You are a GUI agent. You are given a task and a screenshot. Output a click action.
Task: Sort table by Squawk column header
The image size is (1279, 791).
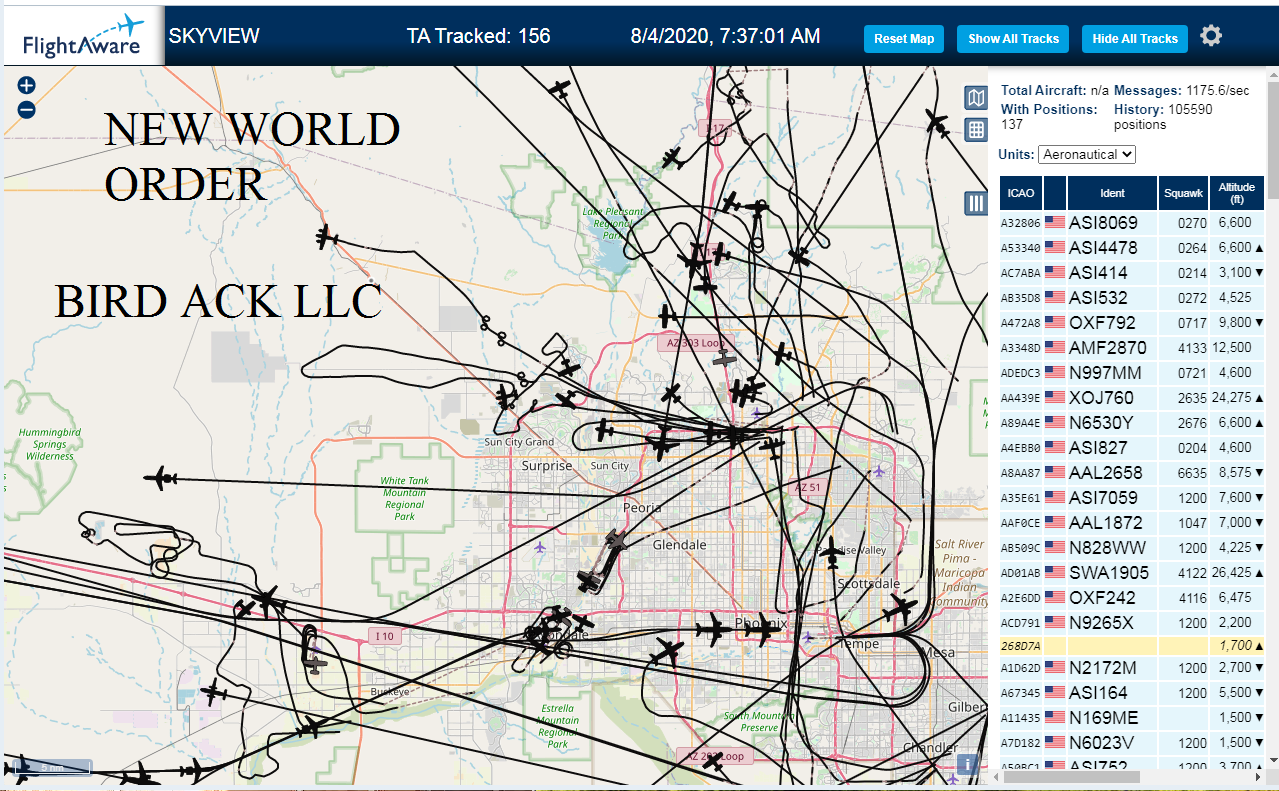coord(1183,193)
